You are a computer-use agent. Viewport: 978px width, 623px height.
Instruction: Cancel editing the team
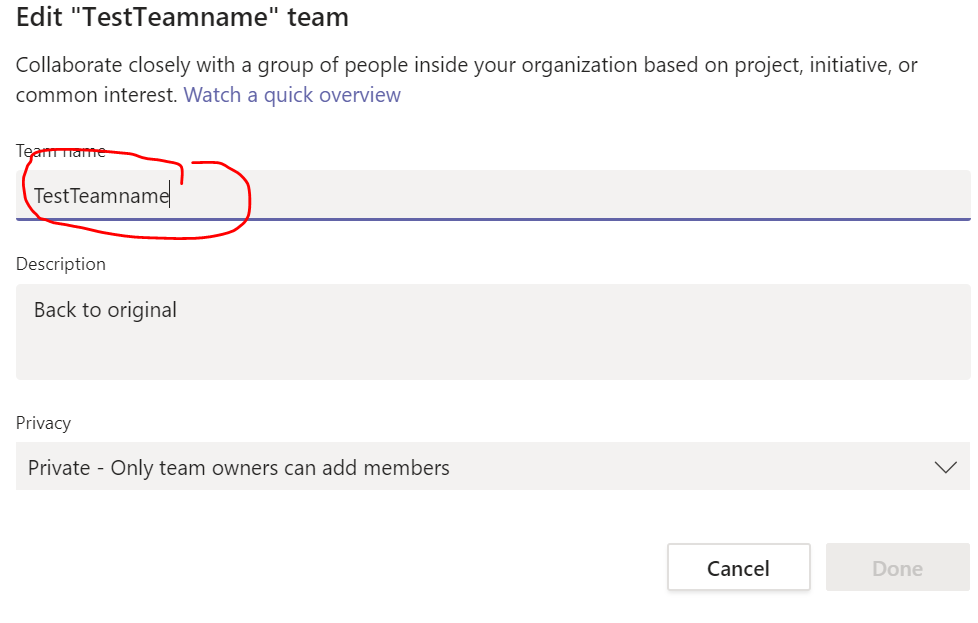click(738, 567)
